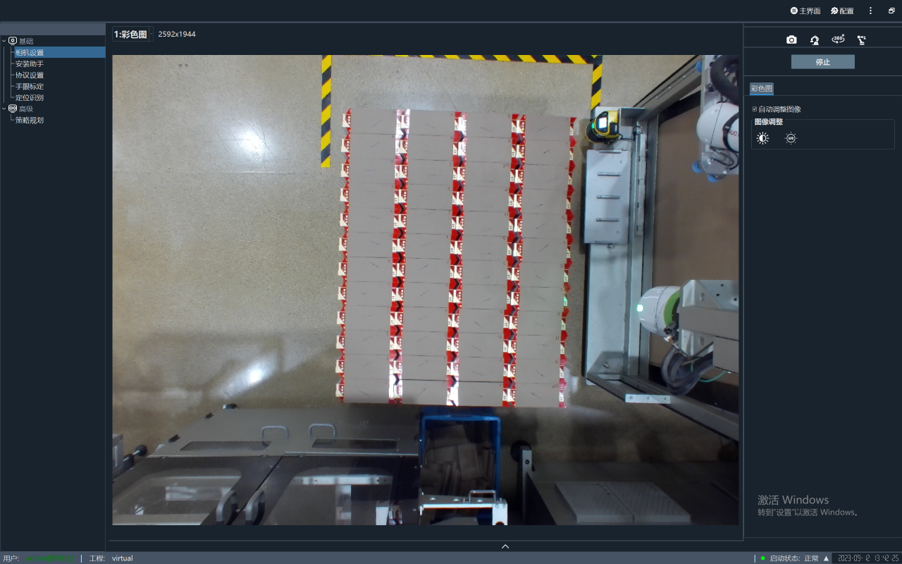Click the live camera image view
The image size is (902, 564).
pos(425,289)
